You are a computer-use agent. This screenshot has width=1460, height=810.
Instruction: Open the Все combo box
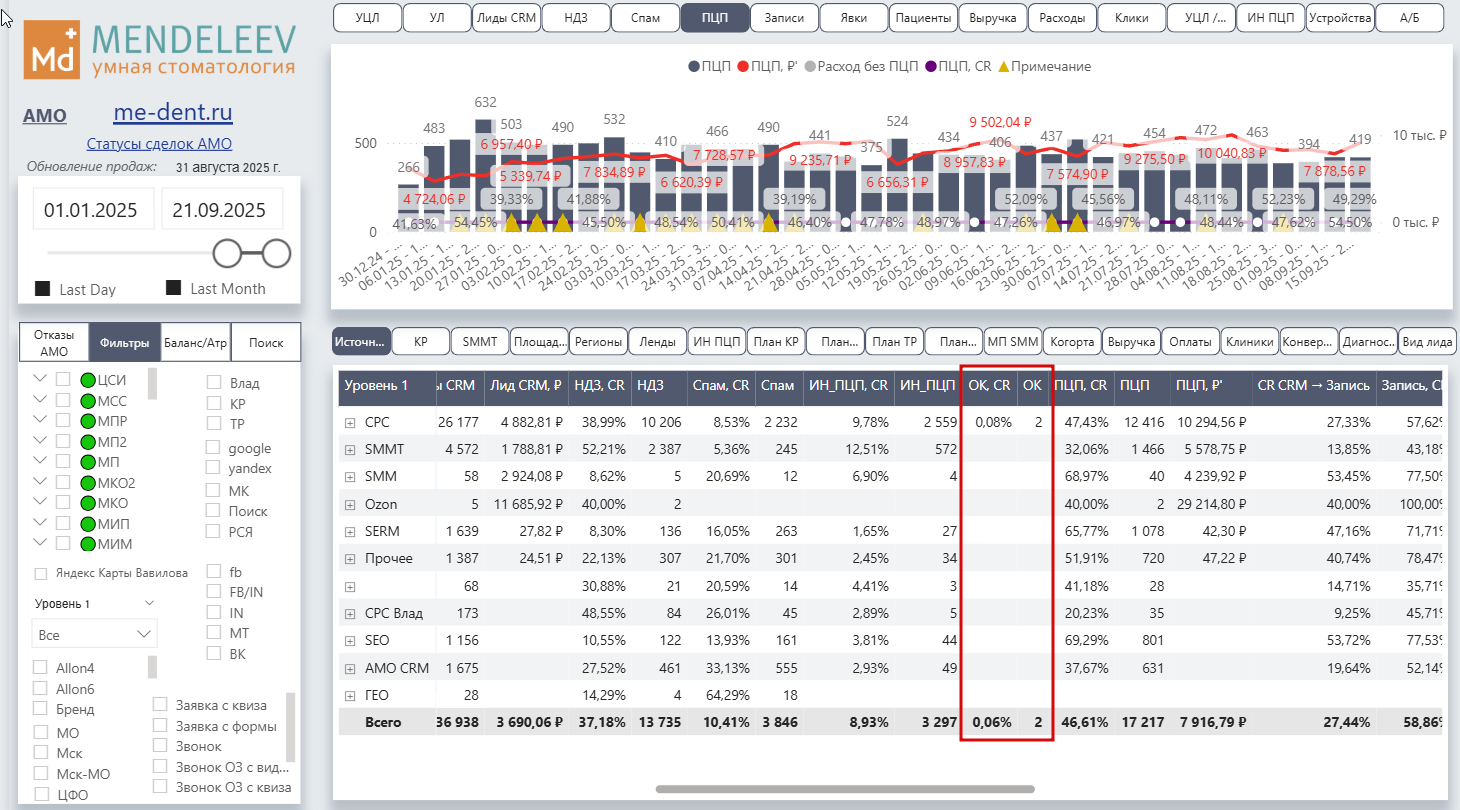point(94,635)
